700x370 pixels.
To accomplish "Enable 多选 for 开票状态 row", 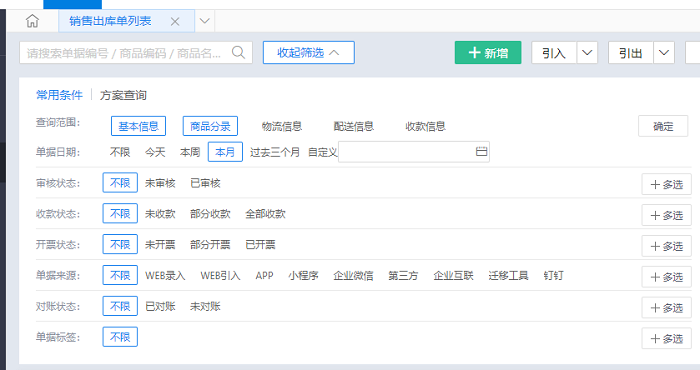I will [x=667, y=246].
